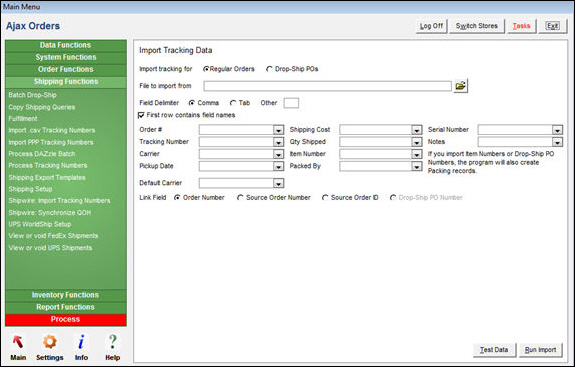This screenshot has height=367, width=575.
Task: Select the Drop-Ship POs radio button
Action: [269, 69]
